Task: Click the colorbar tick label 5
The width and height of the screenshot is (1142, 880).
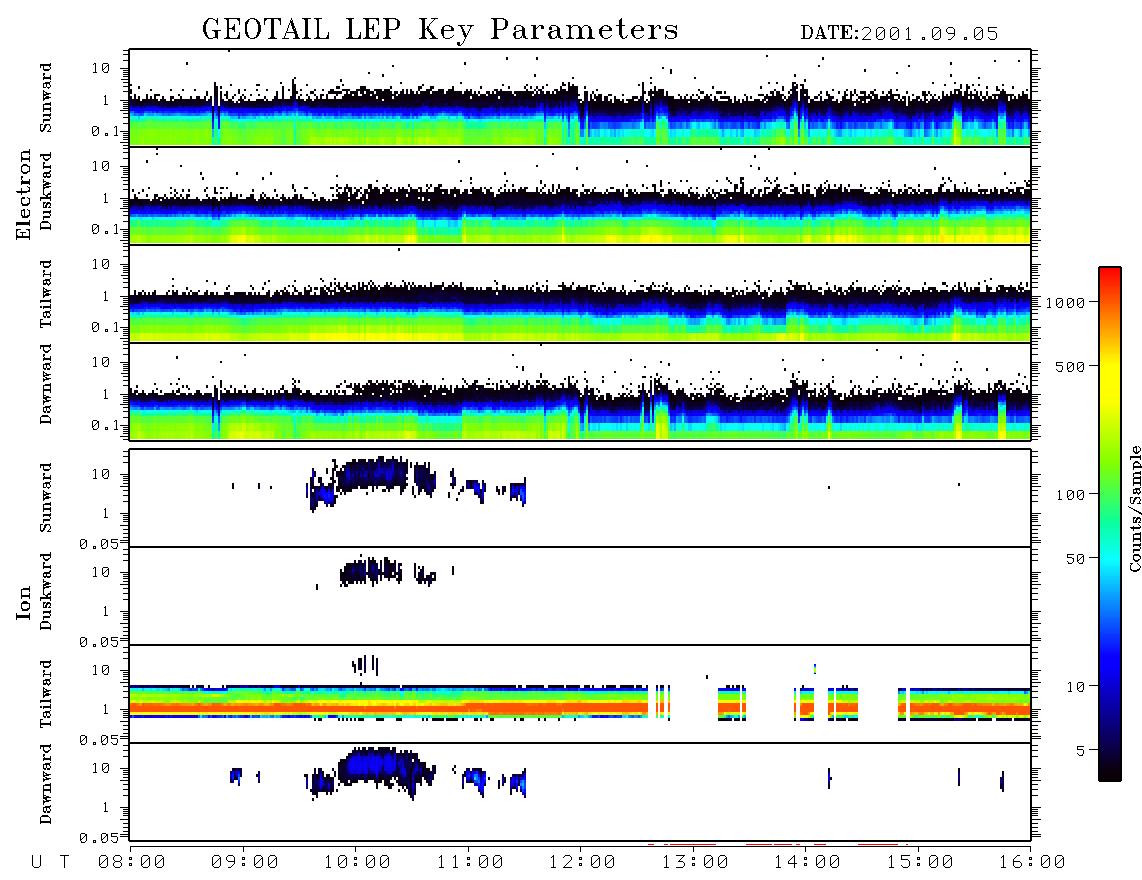Action: click(1080, 750)
